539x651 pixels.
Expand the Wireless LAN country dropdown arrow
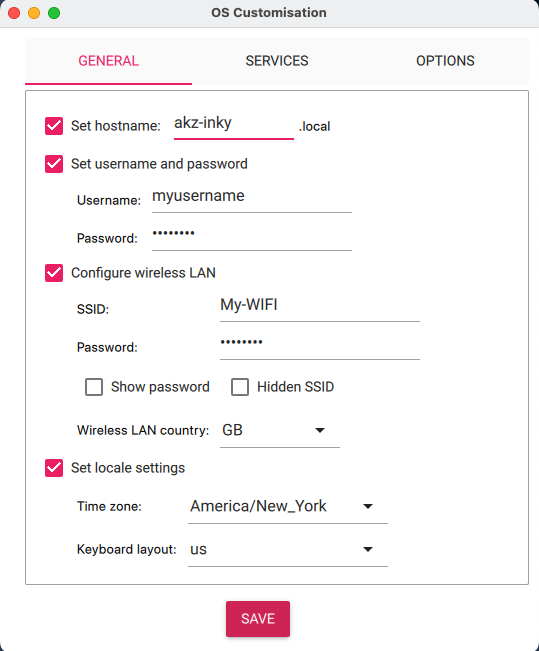[320, 430]
